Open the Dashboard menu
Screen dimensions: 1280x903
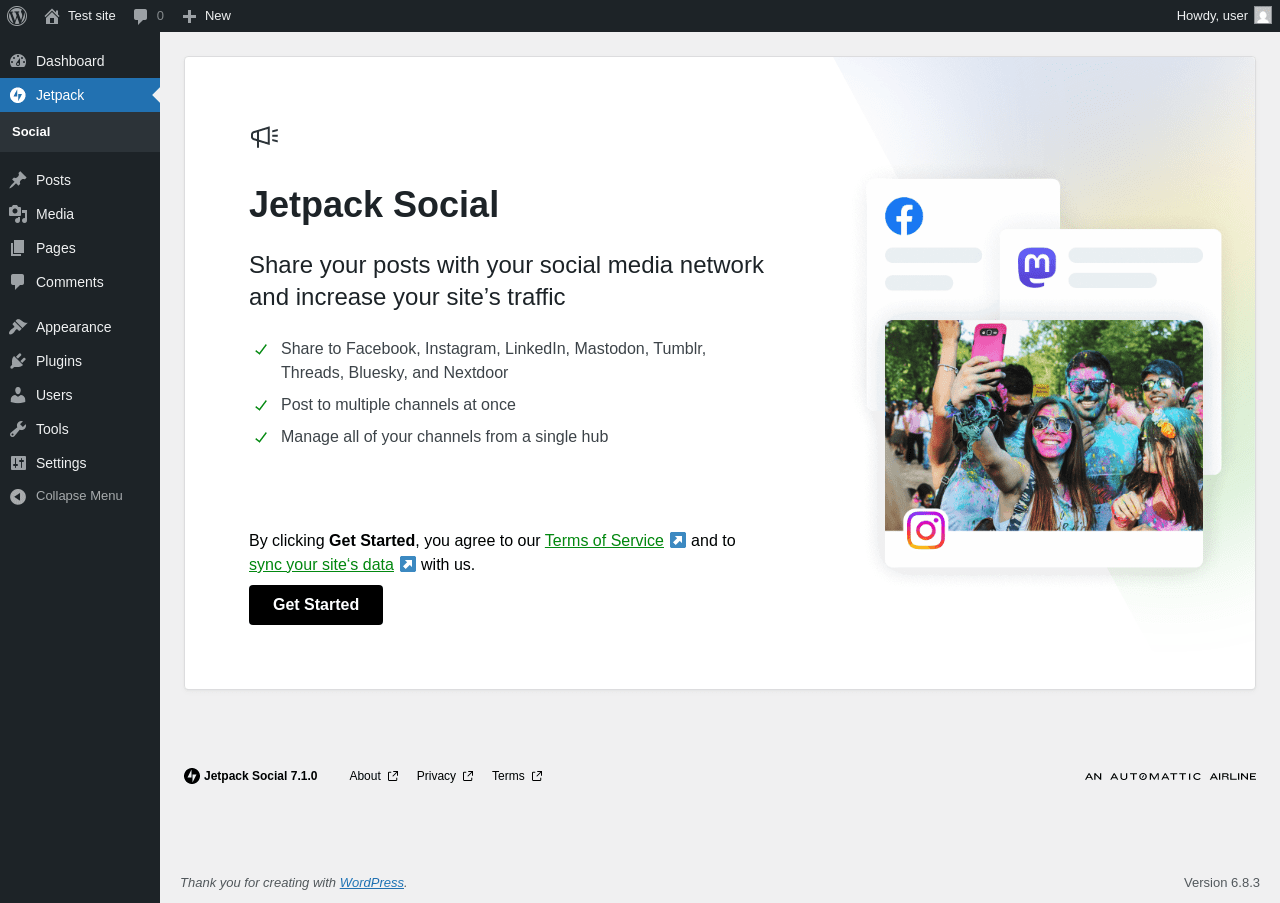pyautogui.click(x=70, y=61)
